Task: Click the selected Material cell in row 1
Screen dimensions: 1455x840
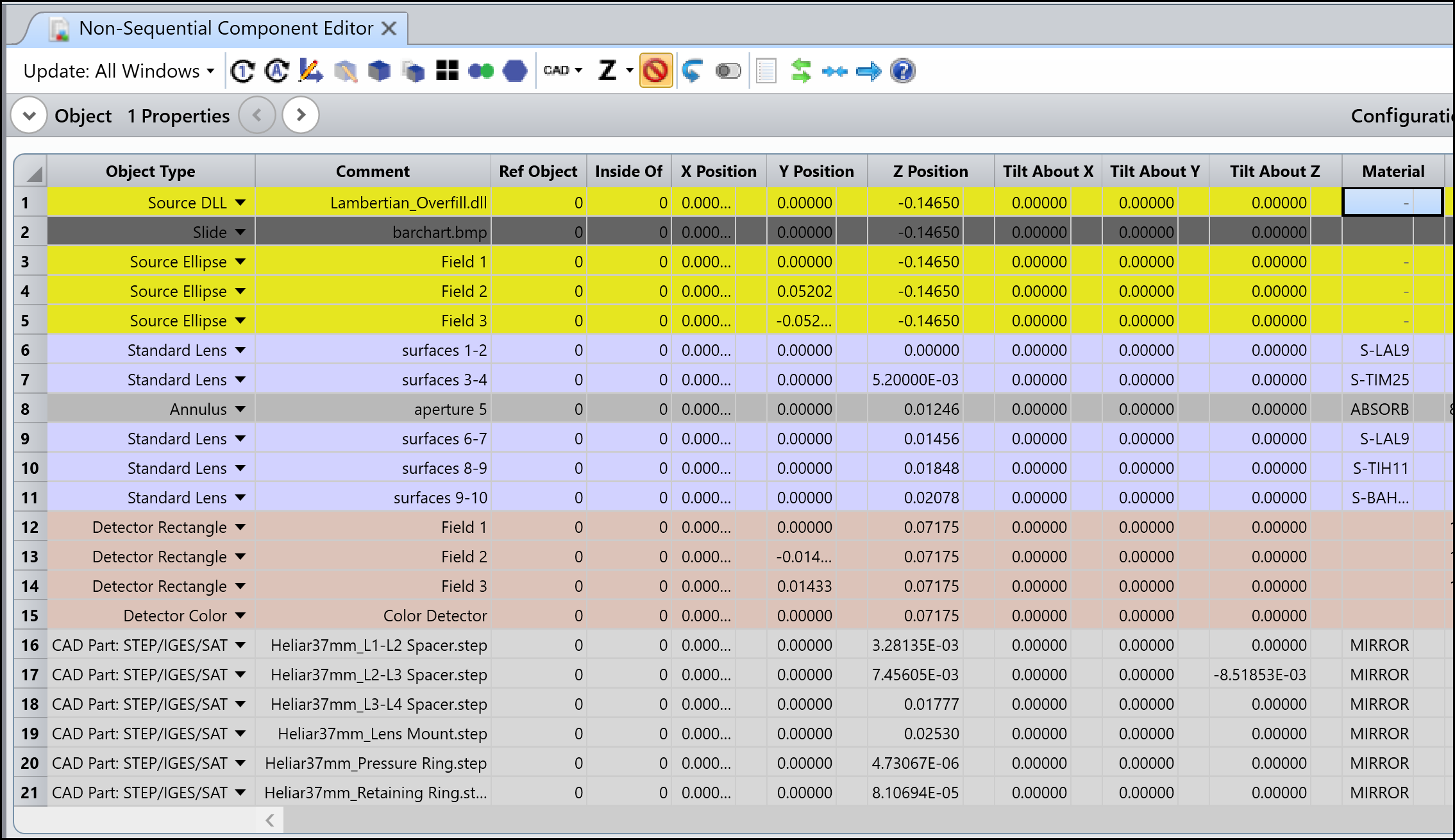Action: coord(1392,203)
